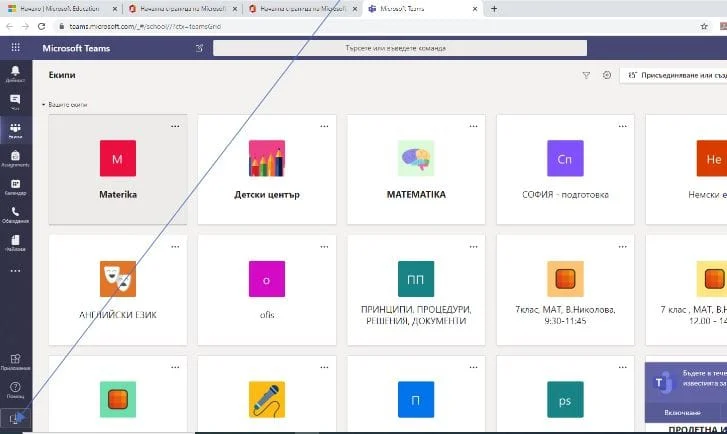Open options for ps team
The image size is (727, 434).
(623, 367)
